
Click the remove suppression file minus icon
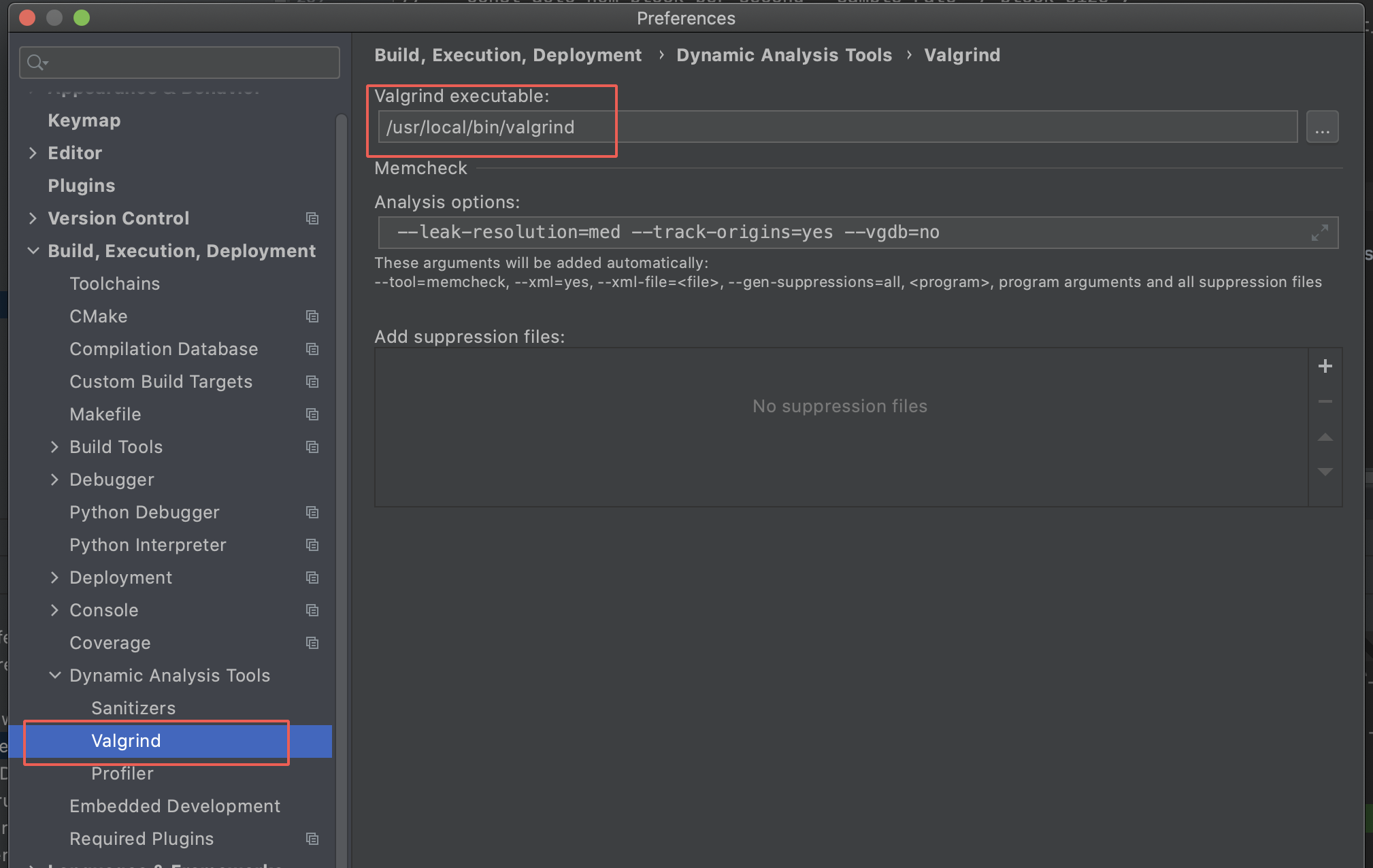[1325, 401]
